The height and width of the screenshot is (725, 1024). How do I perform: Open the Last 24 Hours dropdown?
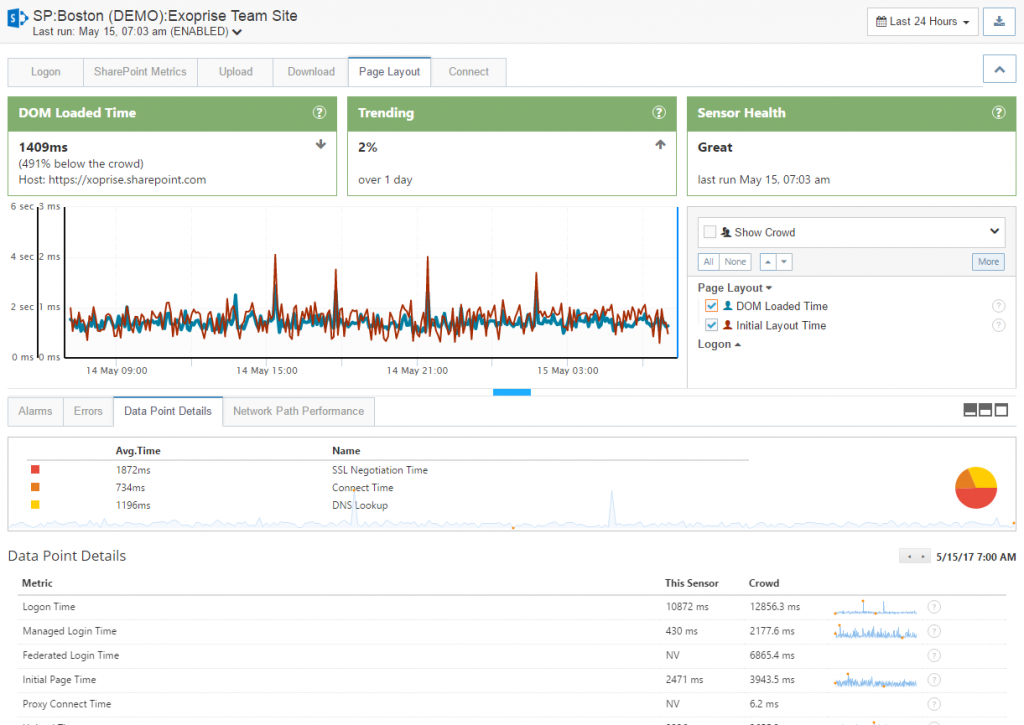click(921, 21)
